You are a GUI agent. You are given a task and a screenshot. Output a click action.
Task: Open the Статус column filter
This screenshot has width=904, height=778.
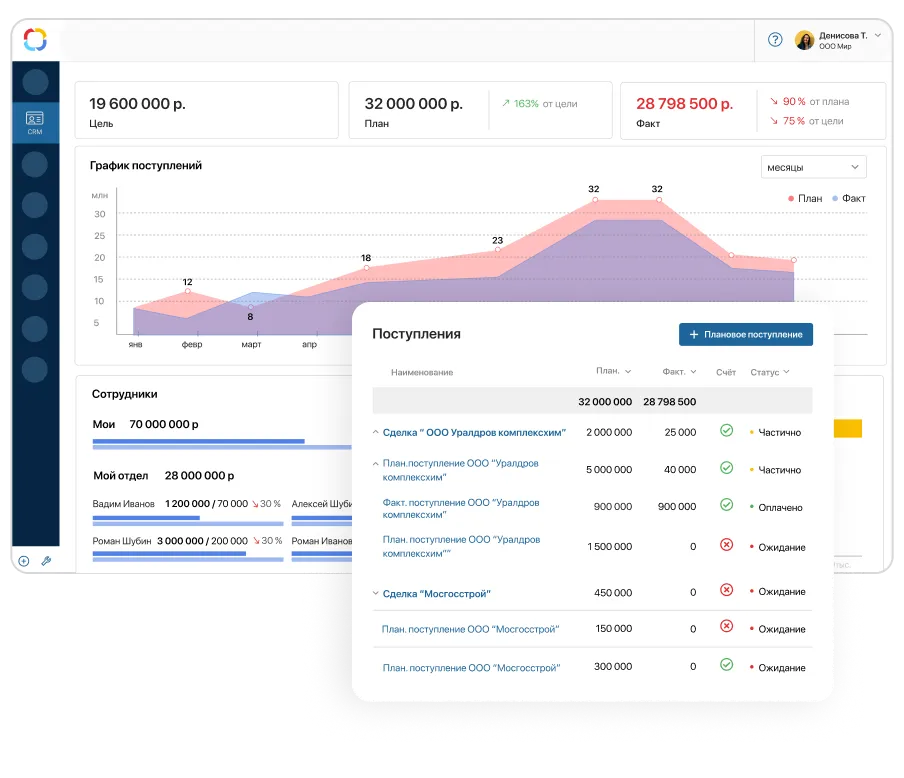(x=769, y=372)
